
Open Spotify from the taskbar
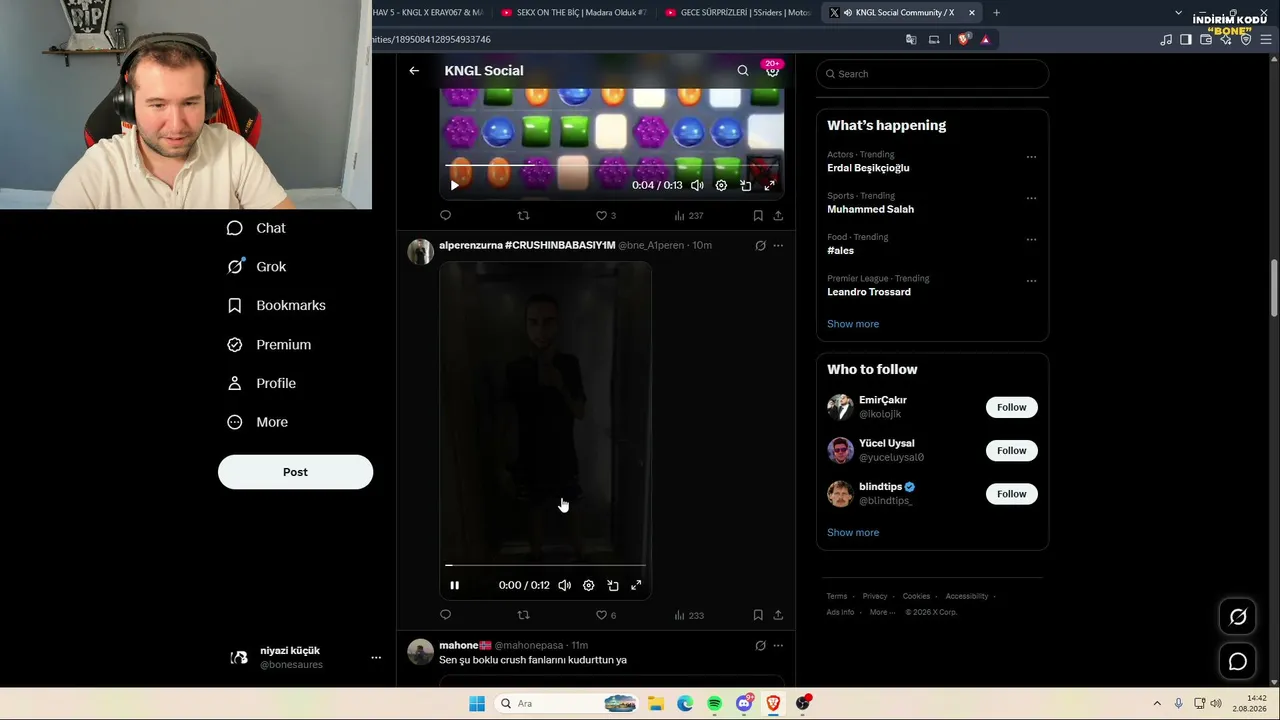click(x=714, y=704)
